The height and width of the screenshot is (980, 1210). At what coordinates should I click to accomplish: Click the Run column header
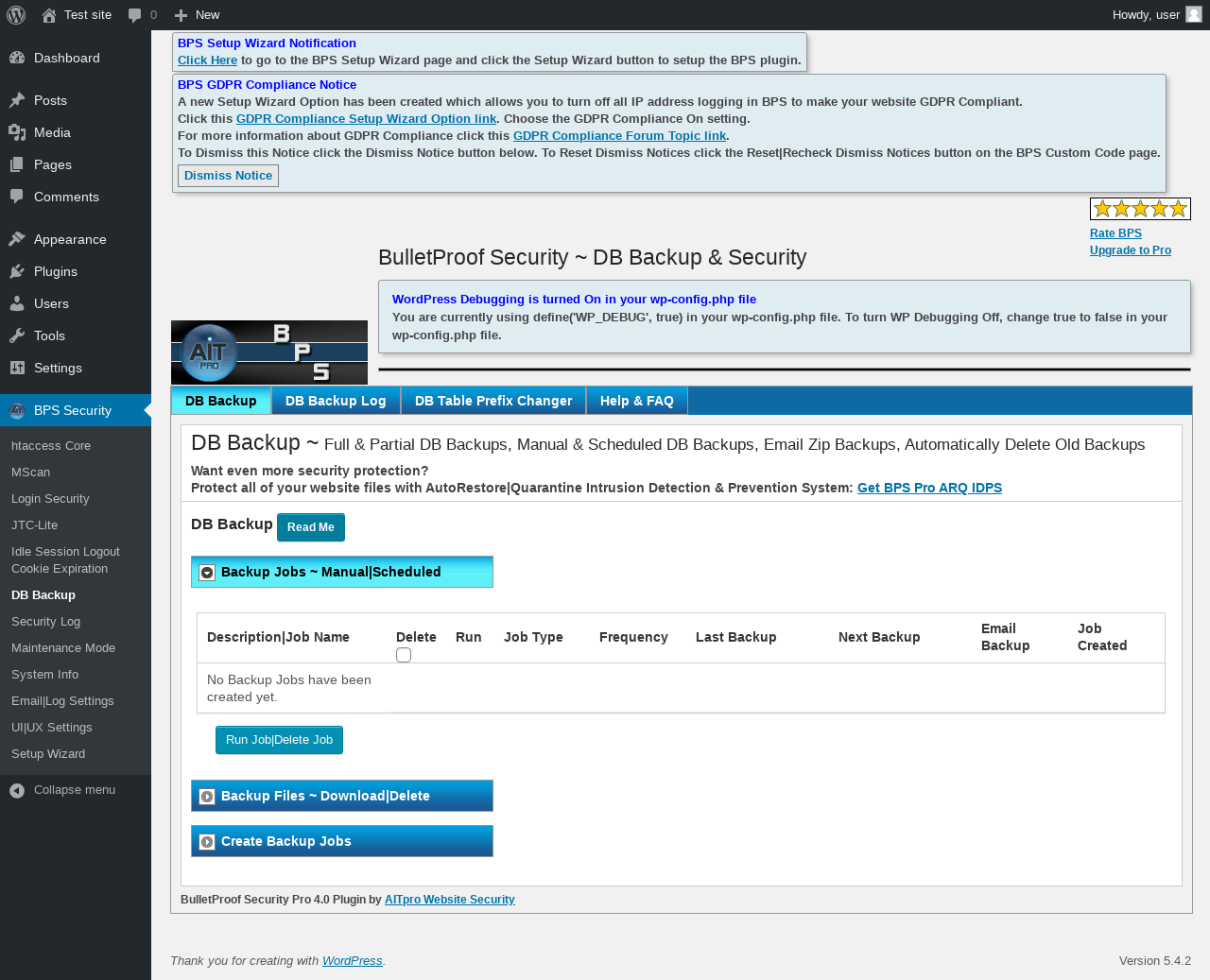[469, 637]
